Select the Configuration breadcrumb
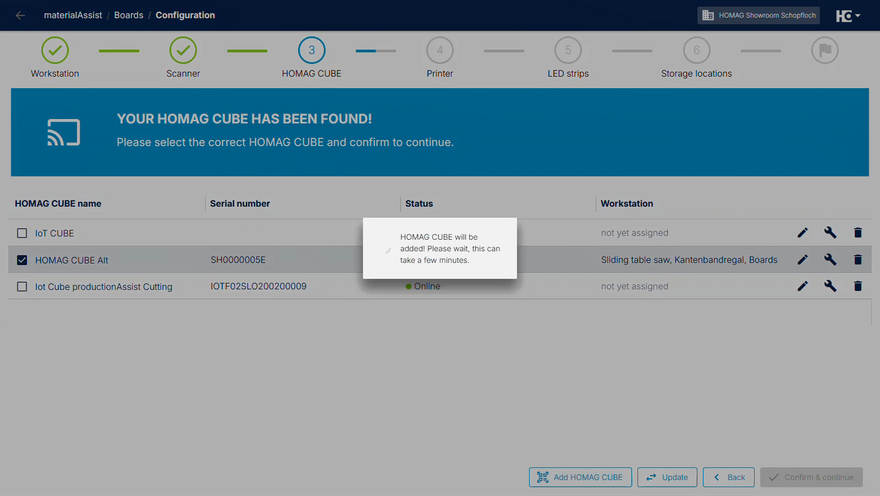This screenshot has width=880, height=496. [x=185, y=15]
